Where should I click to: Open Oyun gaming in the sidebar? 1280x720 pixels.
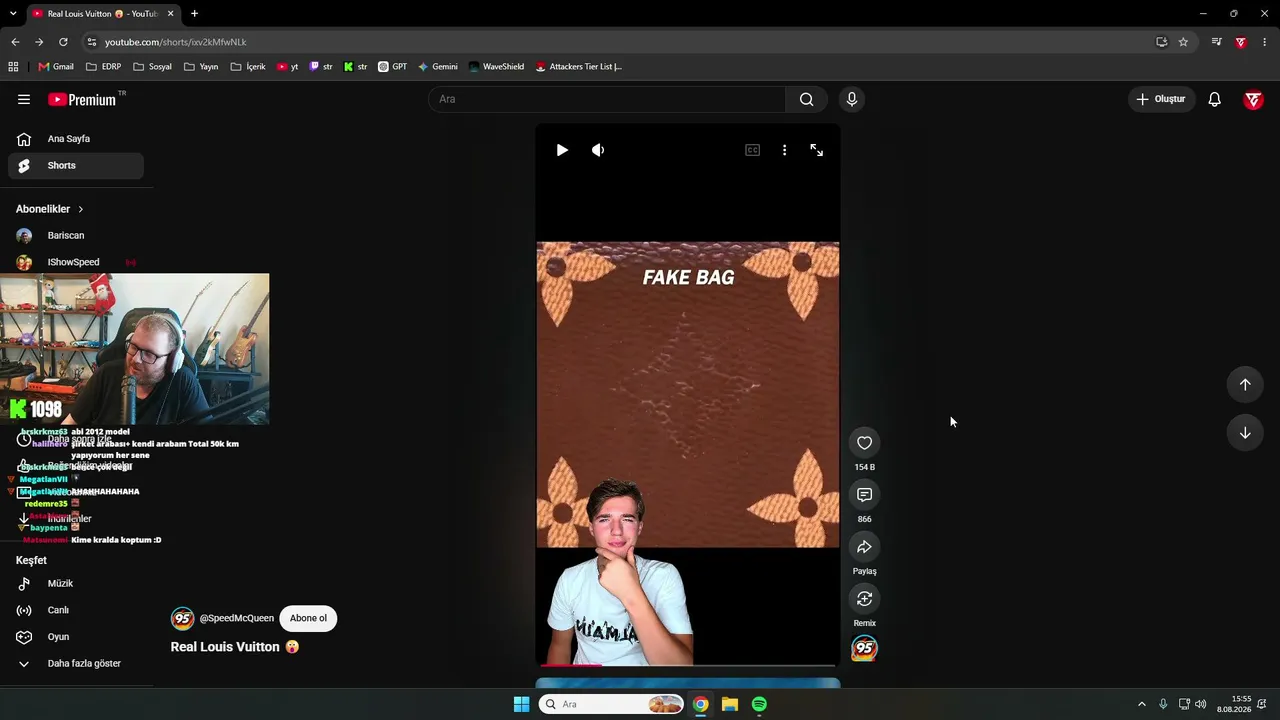(76, 637)
